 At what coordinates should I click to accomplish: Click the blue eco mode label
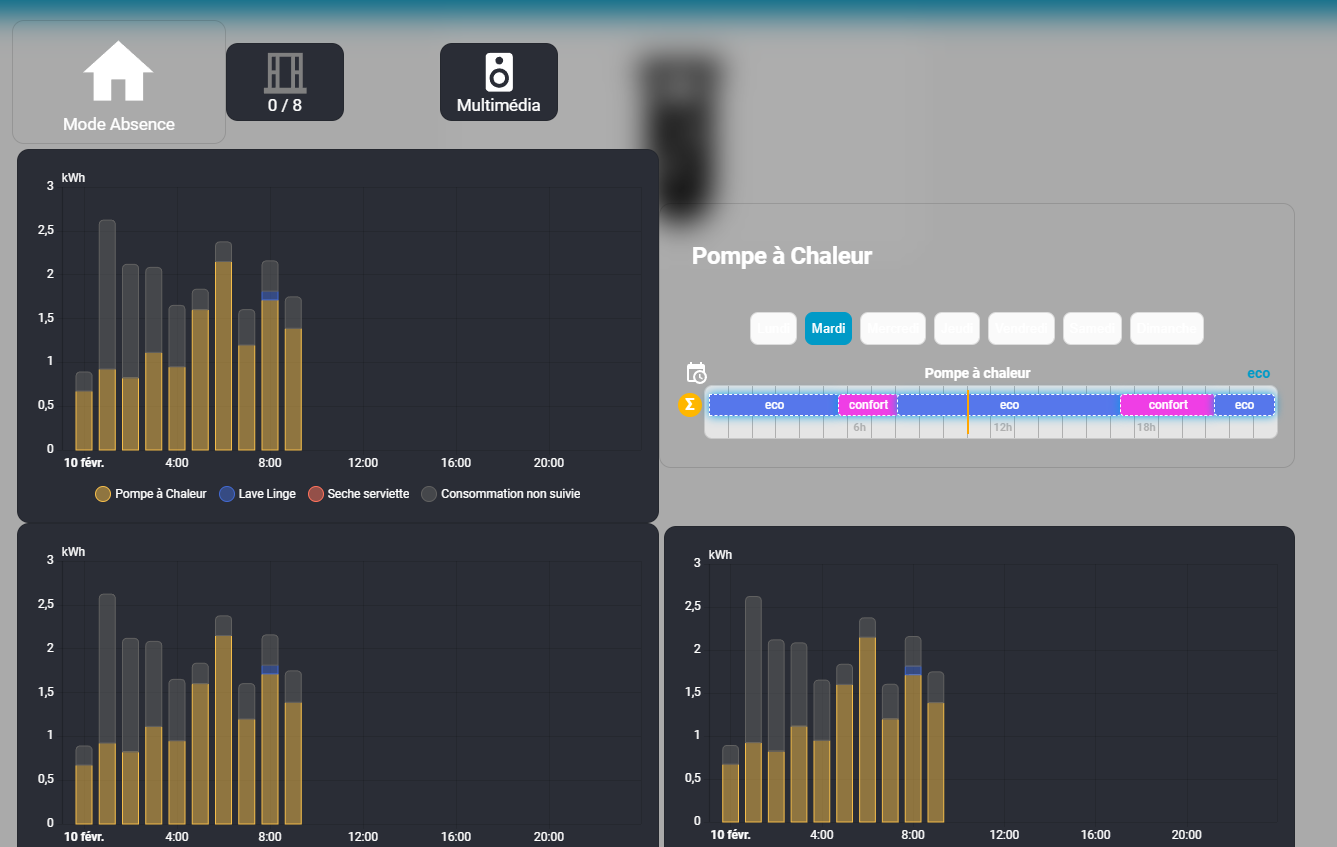(x=1258, y=374)
